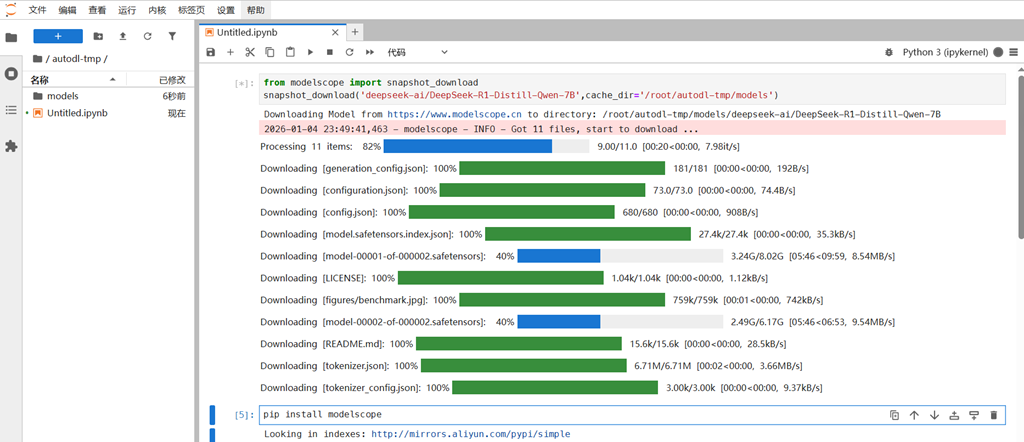Interrupt the kernel with stop icon
The width and height of the screenshot is (1024, 442).
click(330, 52)
